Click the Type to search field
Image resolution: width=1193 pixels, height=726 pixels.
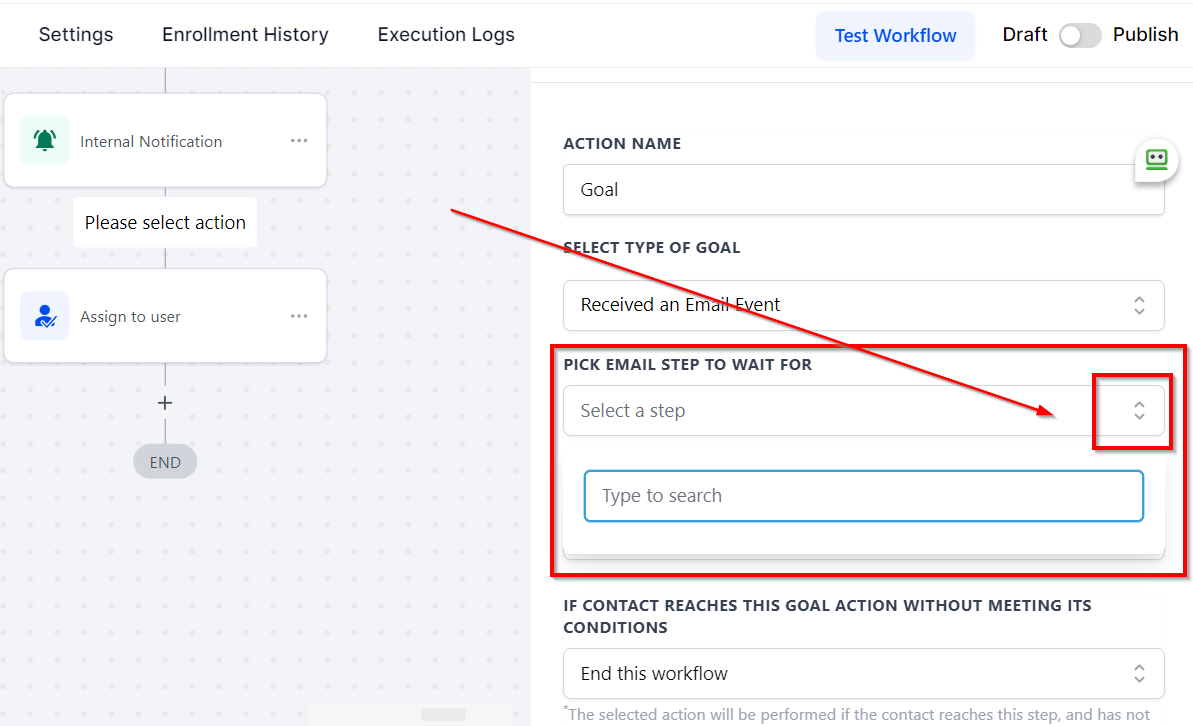(864, 496)
